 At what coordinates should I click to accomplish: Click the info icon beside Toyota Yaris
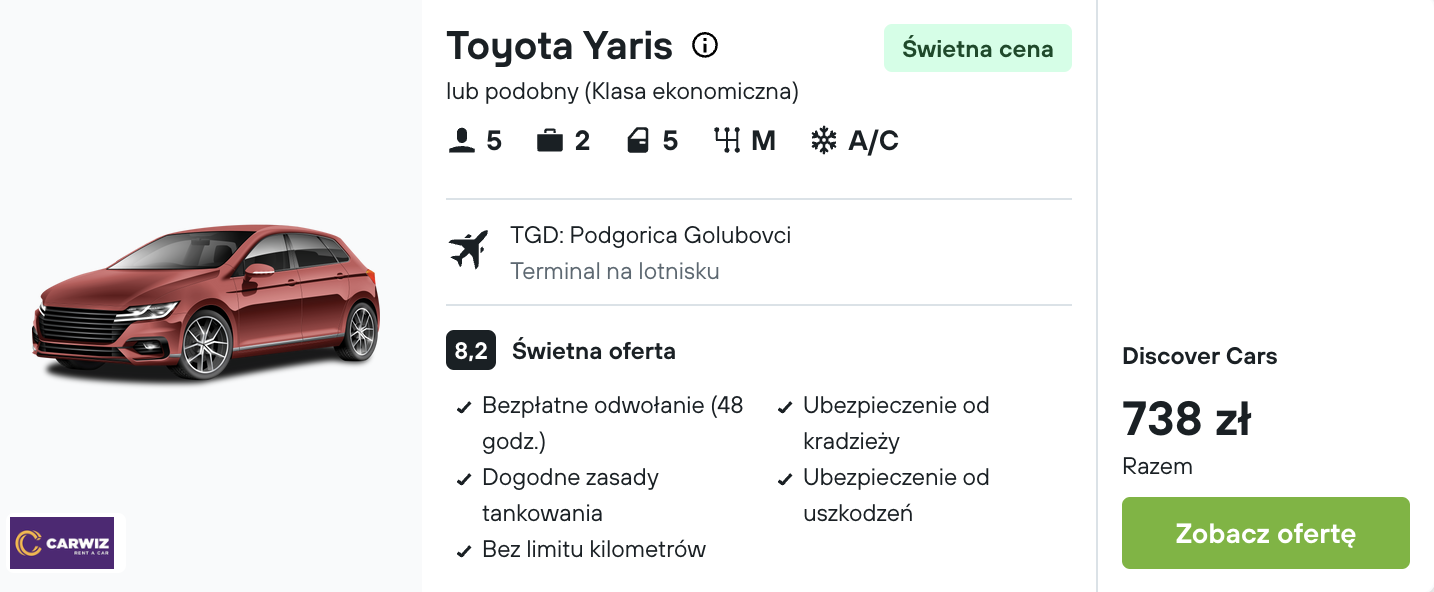click(705, 45)
